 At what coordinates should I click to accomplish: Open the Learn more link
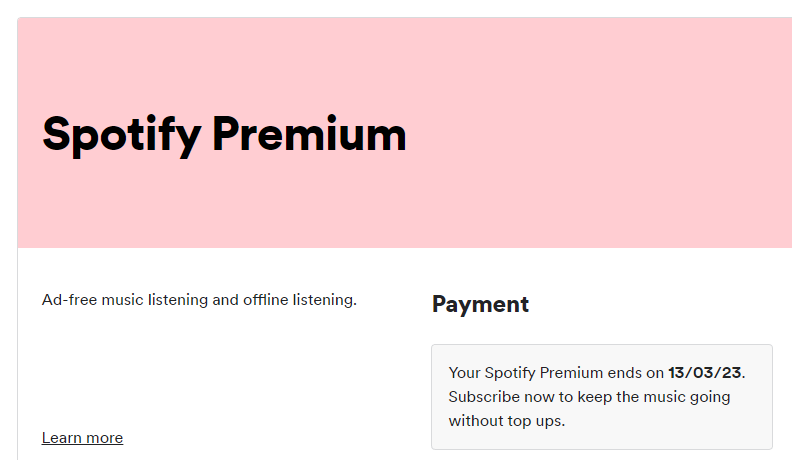tap(82, 438)
